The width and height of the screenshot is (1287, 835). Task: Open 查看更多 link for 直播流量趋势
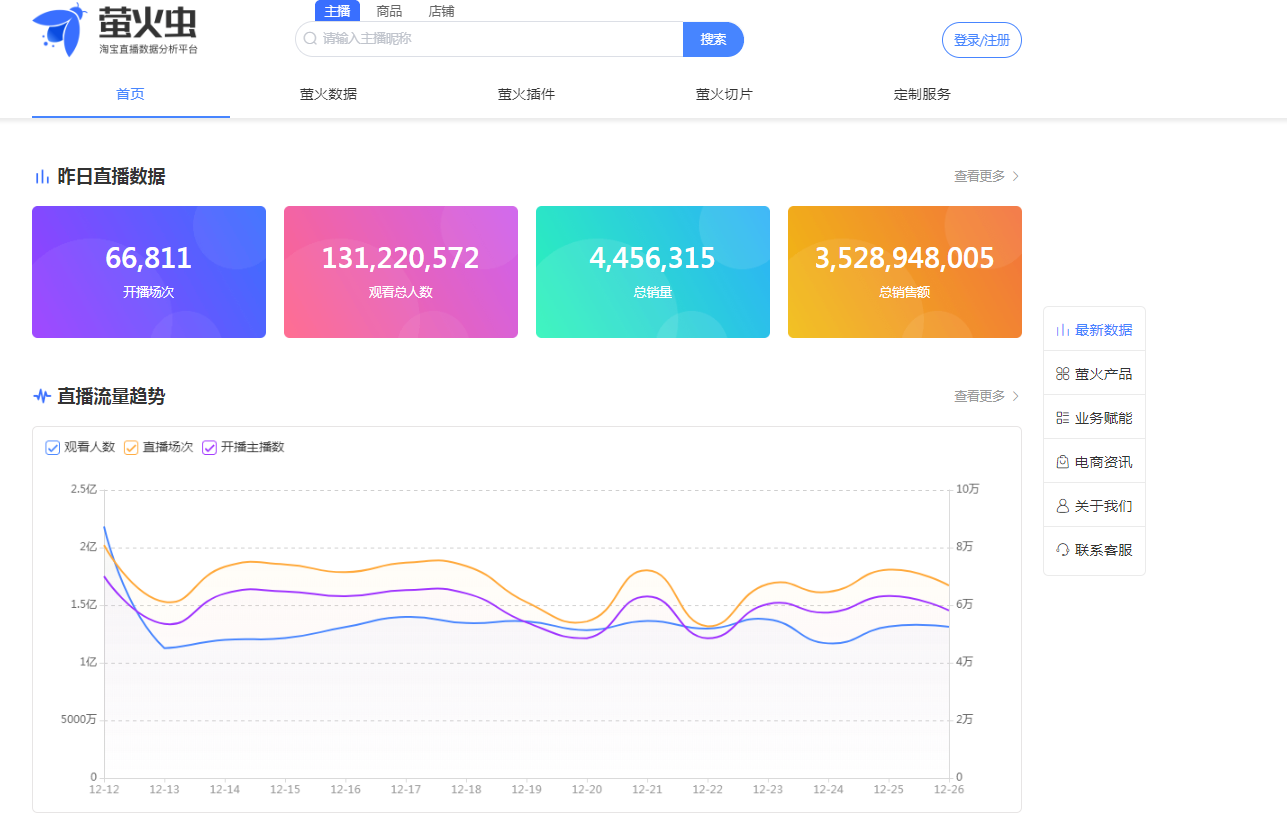click(980, 396)
